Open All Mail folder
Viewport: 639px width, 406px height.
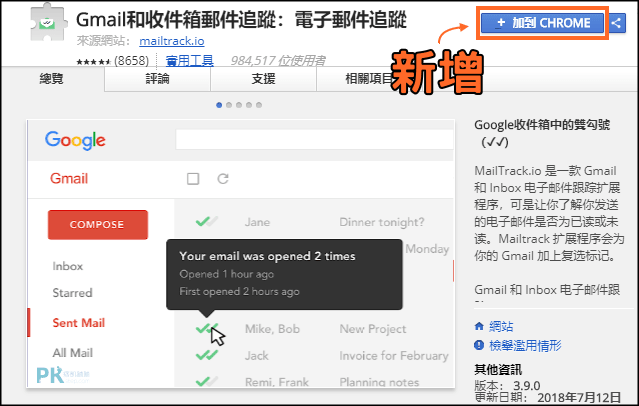[x=73, y=353]
